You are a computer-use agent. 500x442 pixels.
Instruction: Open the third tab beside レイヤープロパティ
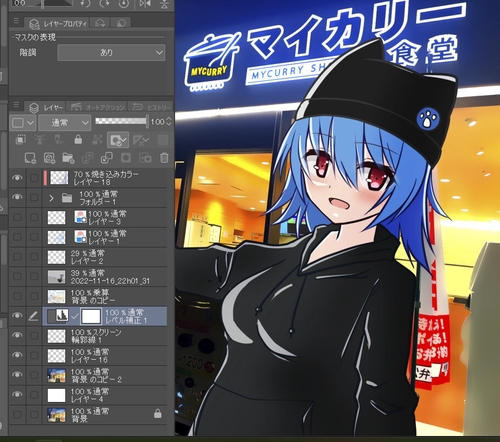(121, 23)
